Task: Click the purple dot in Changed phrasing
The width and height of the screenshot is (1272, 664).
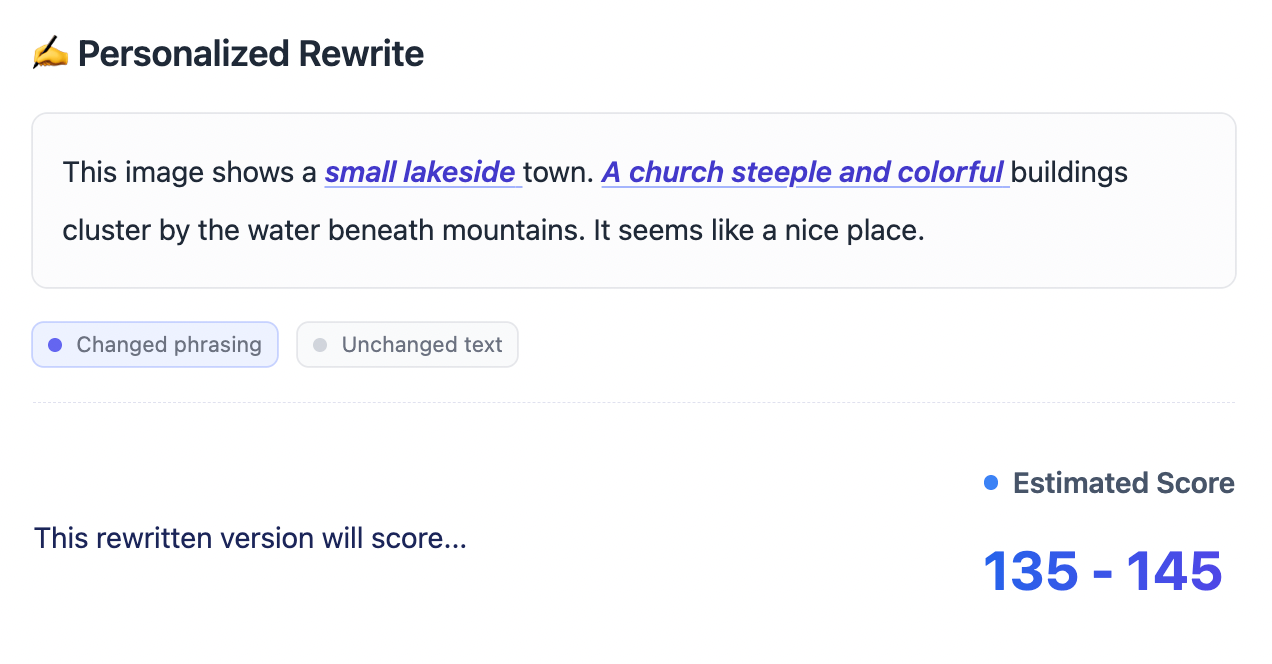Action: coord(55,345)
